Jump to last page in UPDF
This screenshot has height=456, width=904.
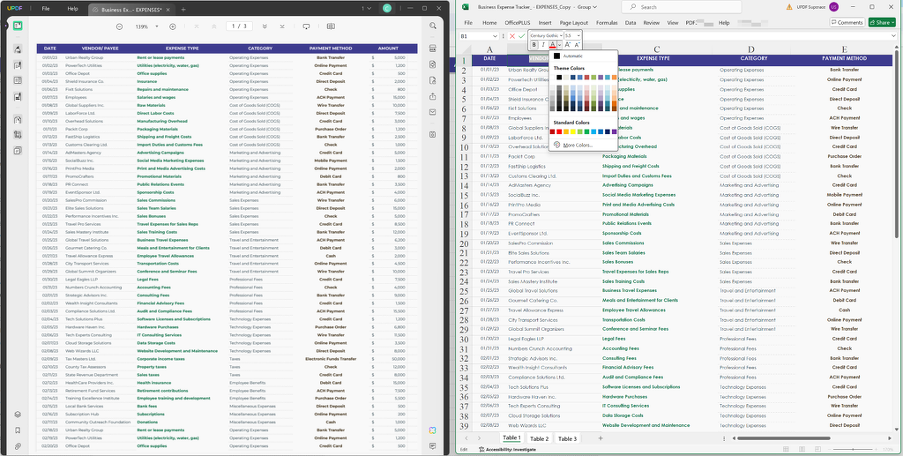[x=282, y=27]
